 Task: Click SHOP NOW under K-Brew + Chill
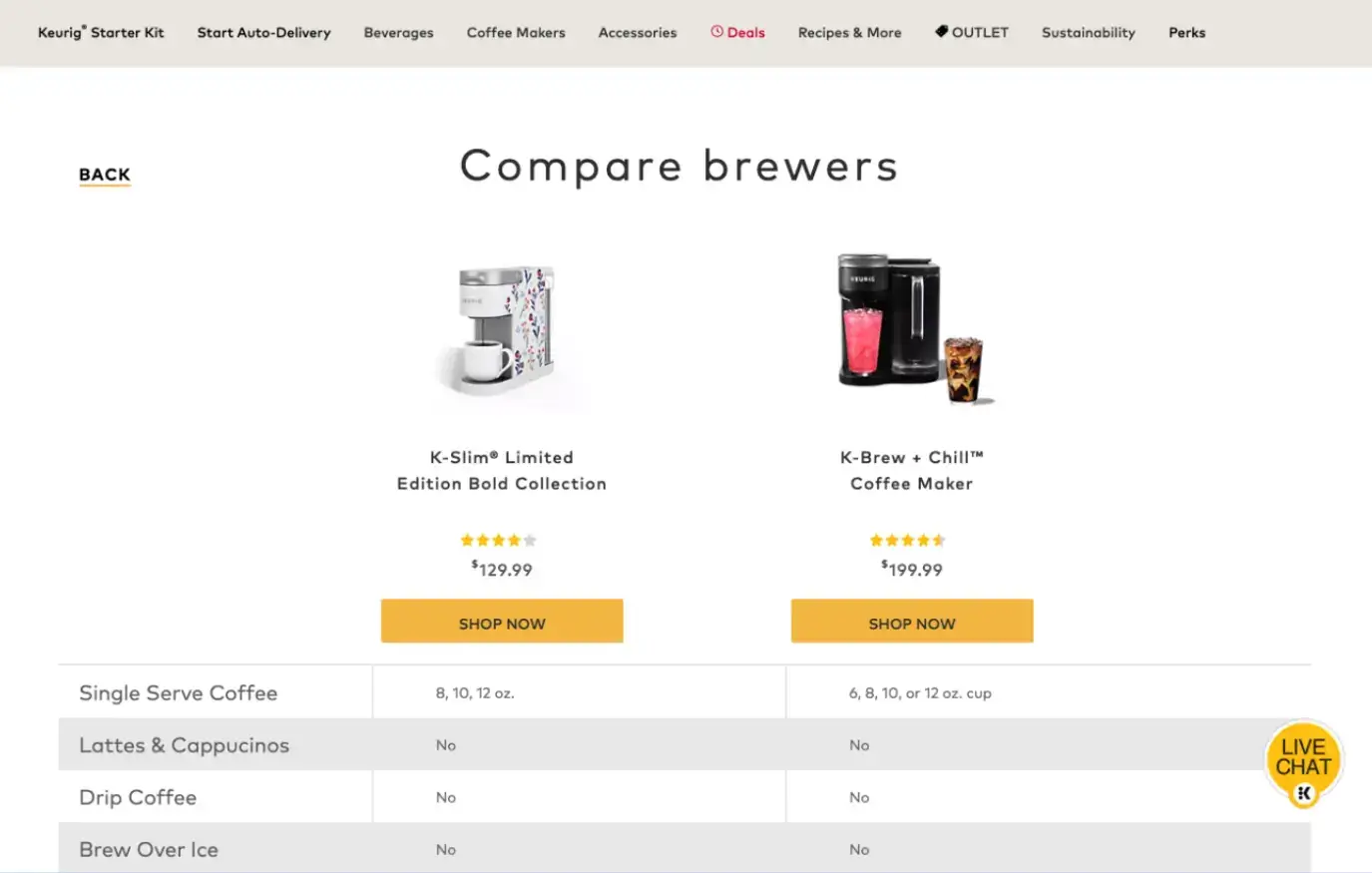click(x=911, y=621)
